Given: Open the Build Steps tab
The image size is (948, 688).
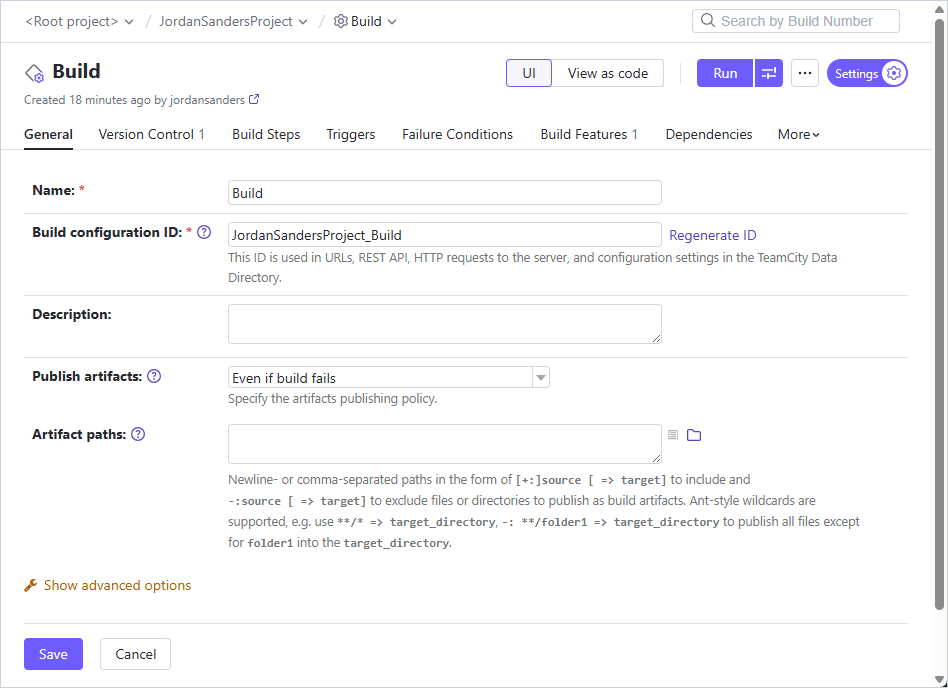Looking at the screenshot, I should pos(266,134).
